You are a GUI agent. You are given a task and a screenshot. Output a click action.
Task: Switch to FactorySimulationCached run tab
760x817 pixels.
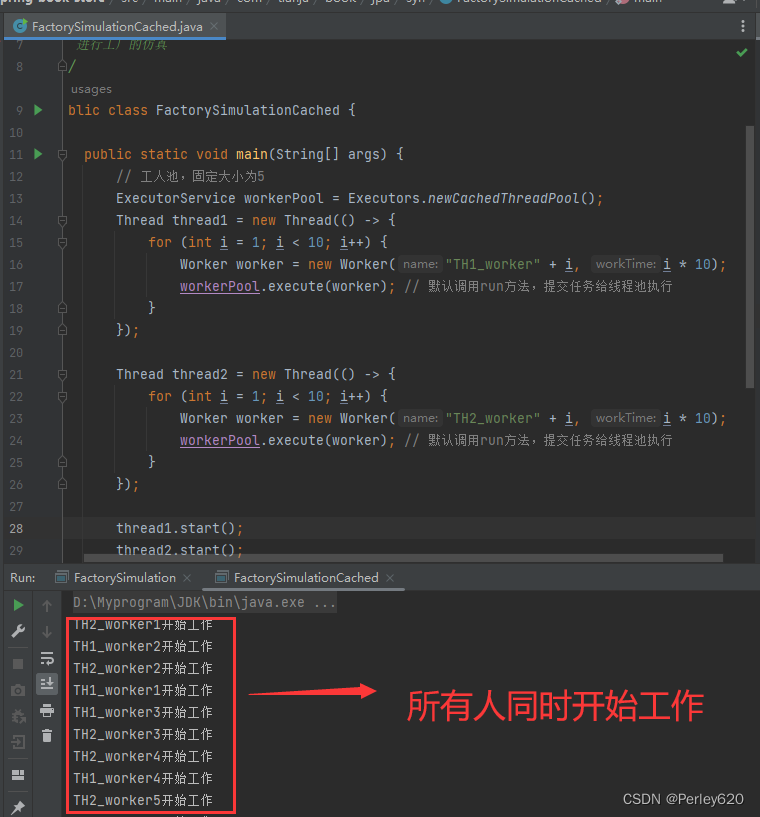[306, 577]
